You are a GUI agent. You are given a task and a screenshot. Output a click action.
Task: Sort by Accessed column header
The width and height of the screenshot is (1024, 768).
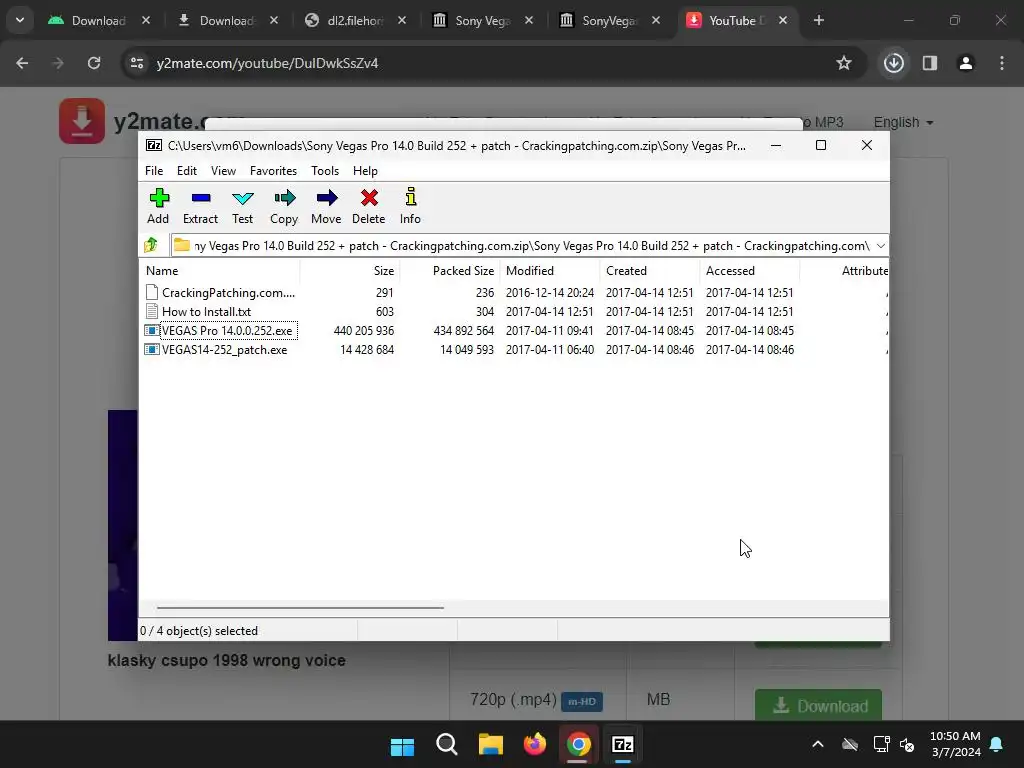click(750, 270)
